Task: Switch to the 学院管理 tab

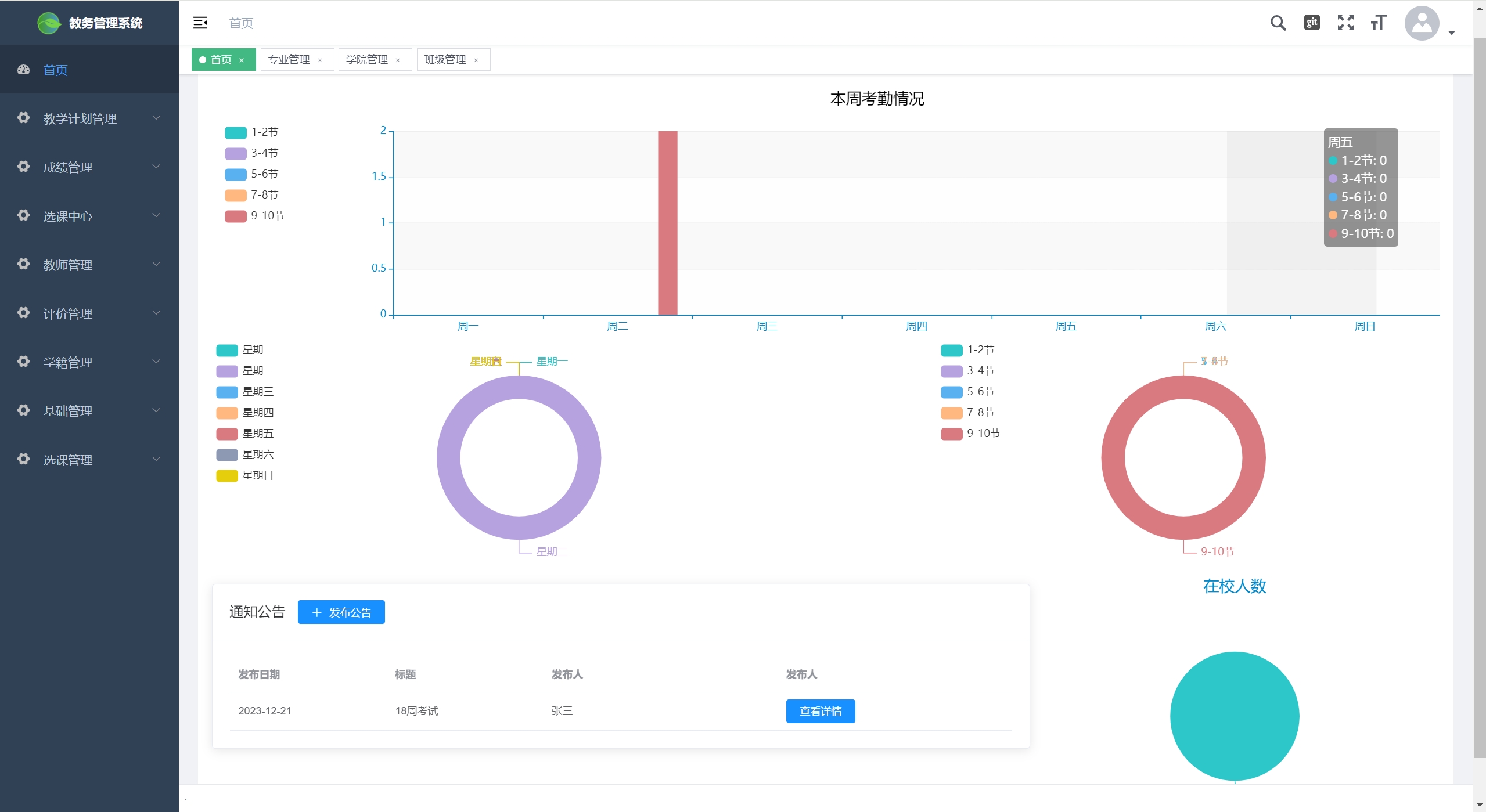Action: tap(366, 60)
